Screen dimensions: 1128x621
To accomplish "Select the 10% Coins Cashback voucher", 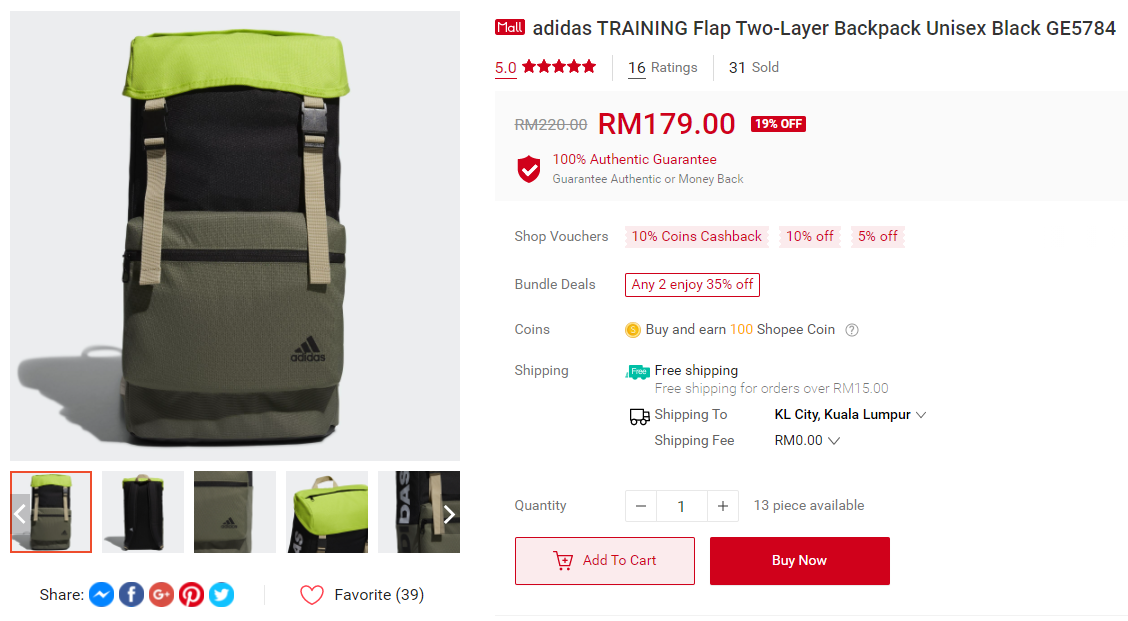I will point(696,236).
